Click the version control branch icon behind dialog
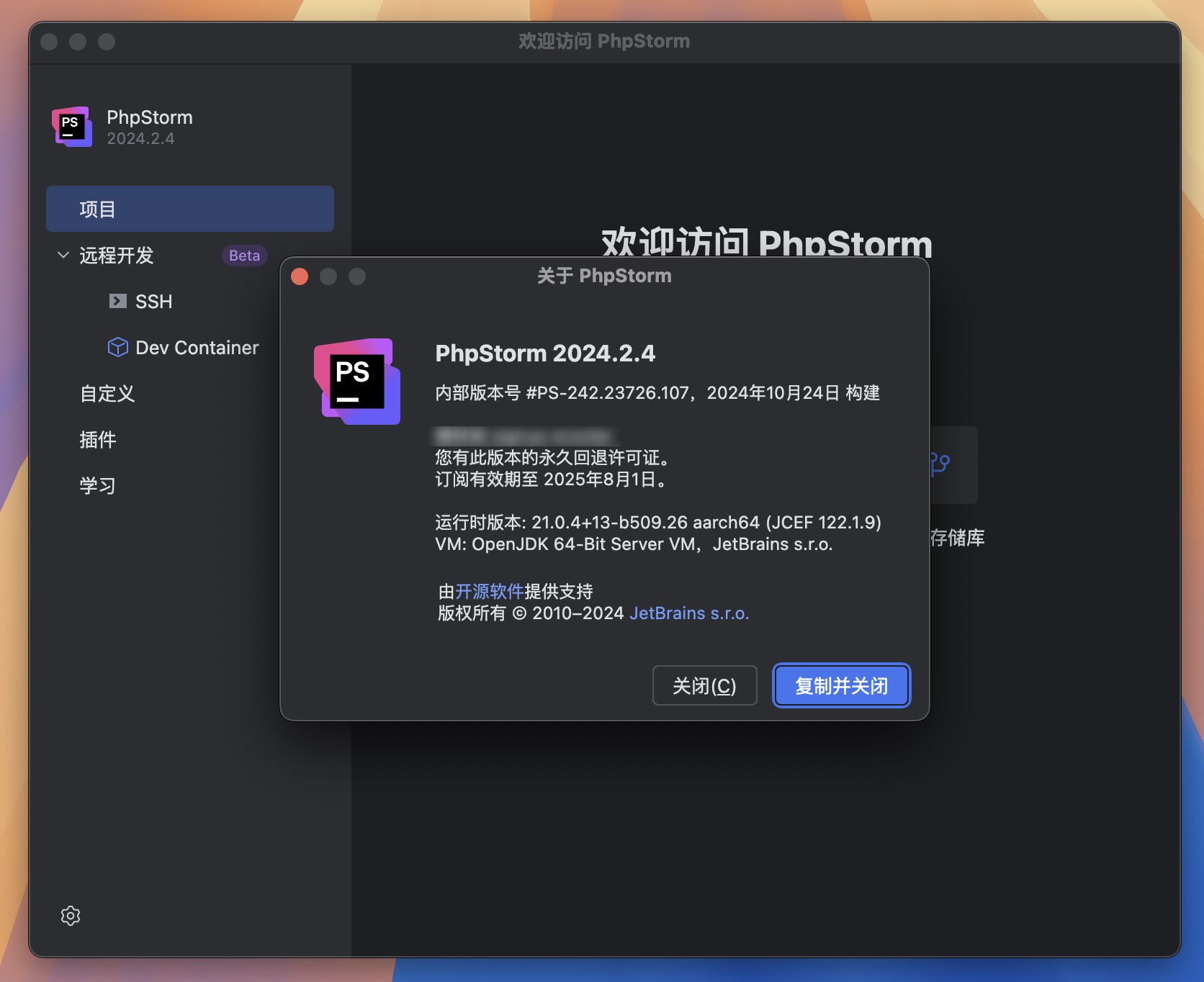The width and height of the screenshot is (1204, 982). pos(940,464)
